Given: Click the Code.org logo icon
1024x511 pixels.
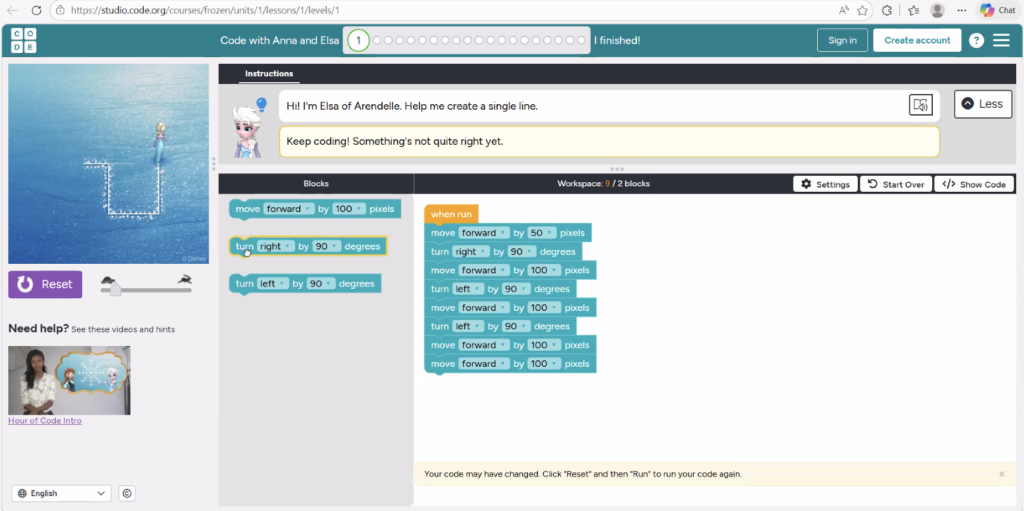Looking at the screenshot, I should pos(24,40).
